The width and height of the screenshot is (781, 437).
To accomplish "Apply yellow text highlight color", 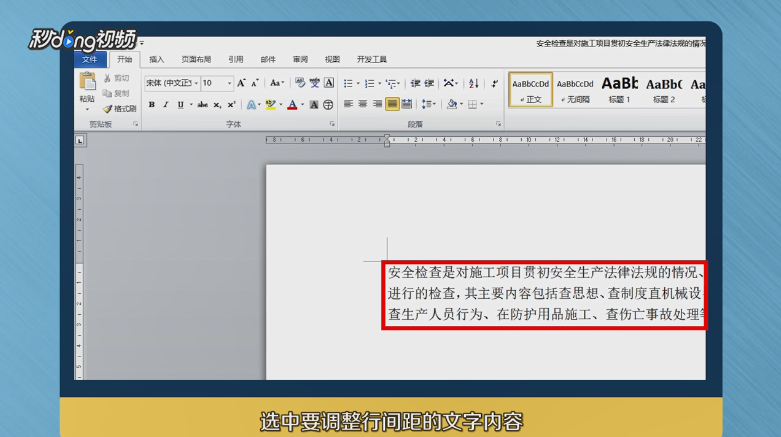I will 270,105.
